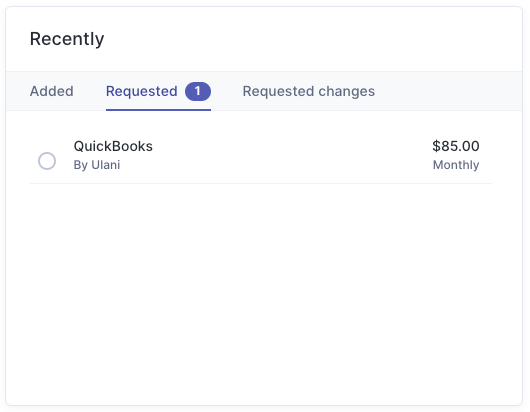This screenshot has height=412, width=530.
Task: Click the dollar sign of the QuickBooks price
Action: pos(436,146)
